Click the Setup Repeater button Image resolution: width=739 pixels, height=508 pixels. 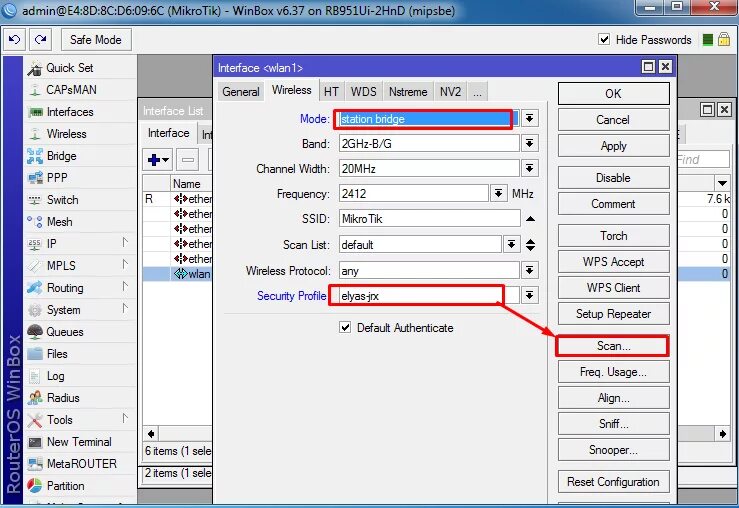click(x=613, y=314)
